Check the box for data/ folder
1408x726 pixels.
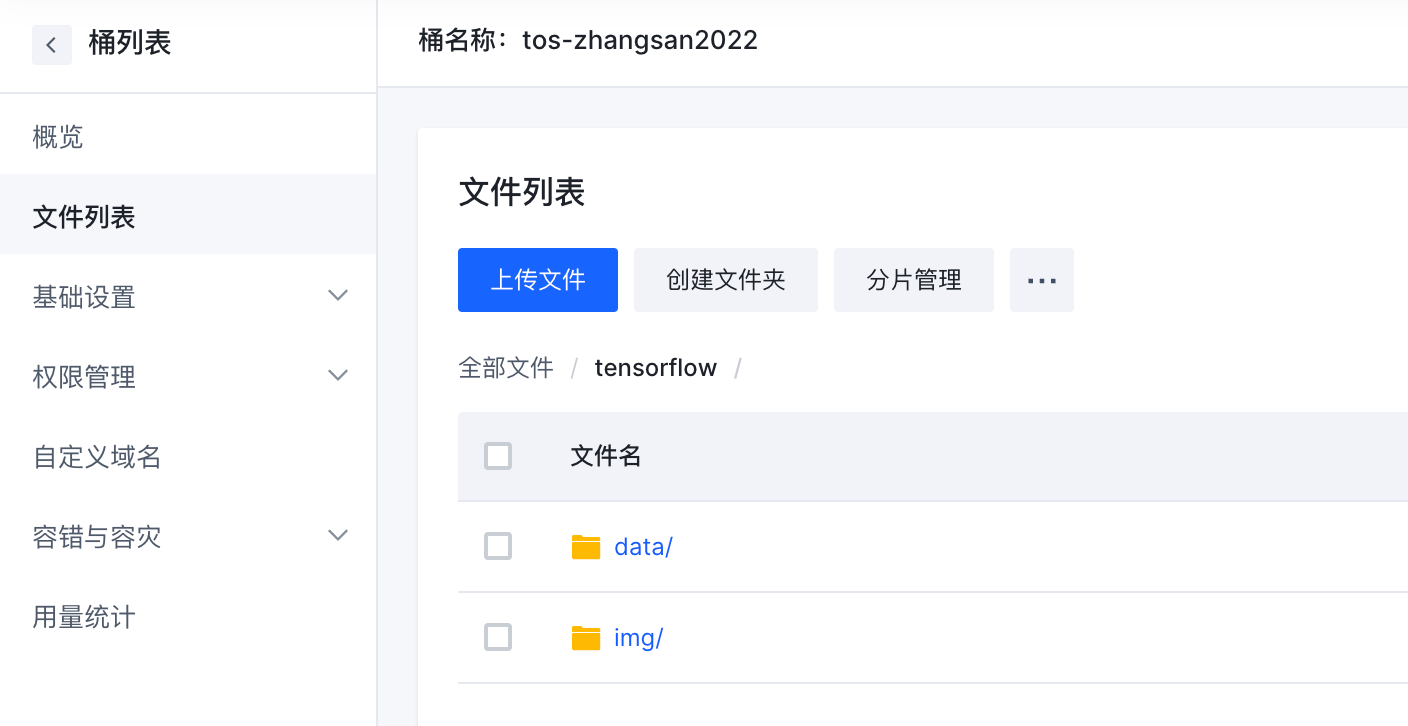coord(498,547)
